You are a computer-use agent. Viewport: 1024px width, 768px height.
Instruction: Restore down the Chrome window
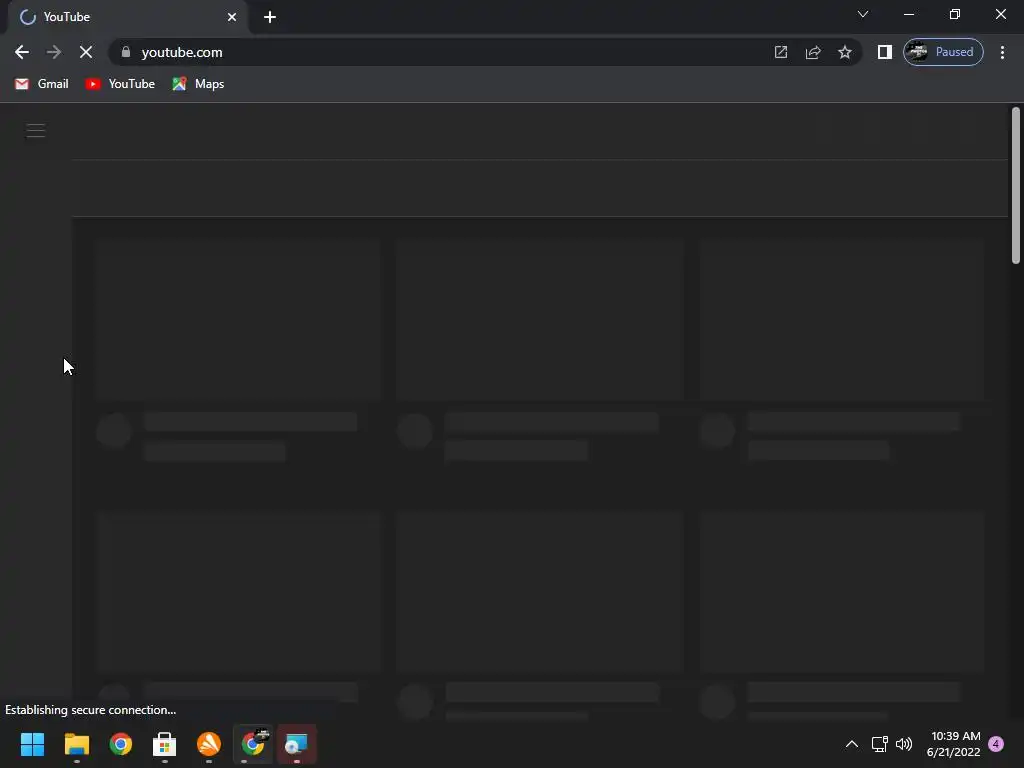tap(955, 14)
